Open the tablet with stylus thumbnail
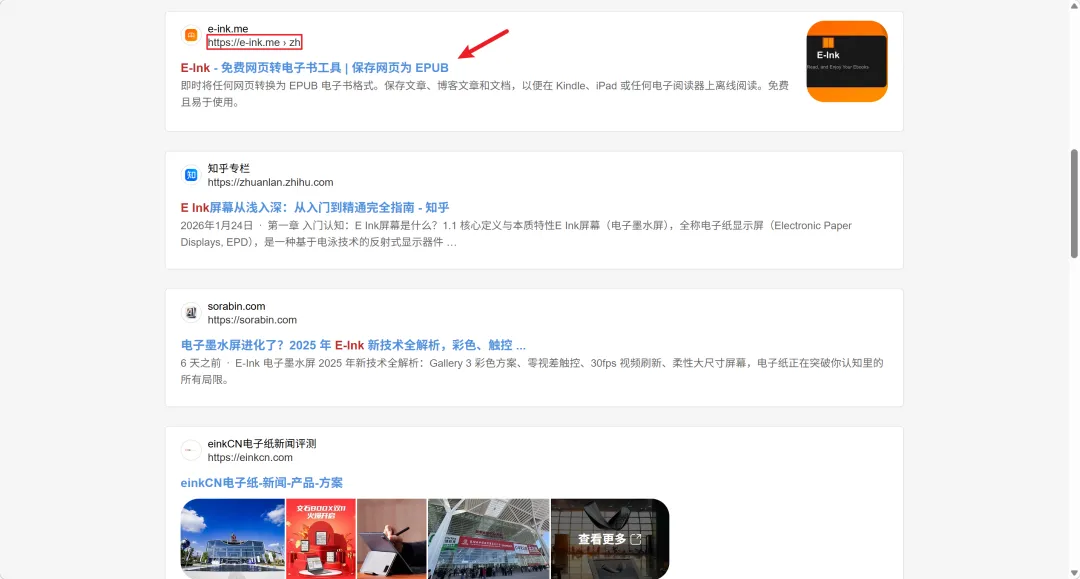Screen dimensions: 1080x579 tap(392, 538)
